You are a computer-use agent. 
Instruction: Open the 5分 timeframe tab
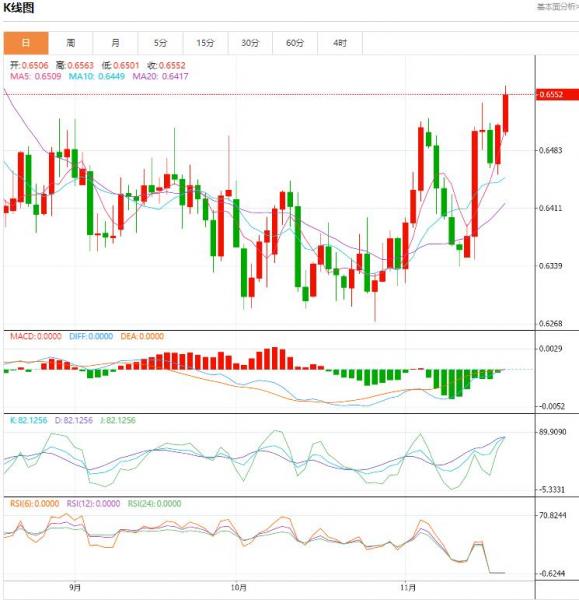coord(161,43)
